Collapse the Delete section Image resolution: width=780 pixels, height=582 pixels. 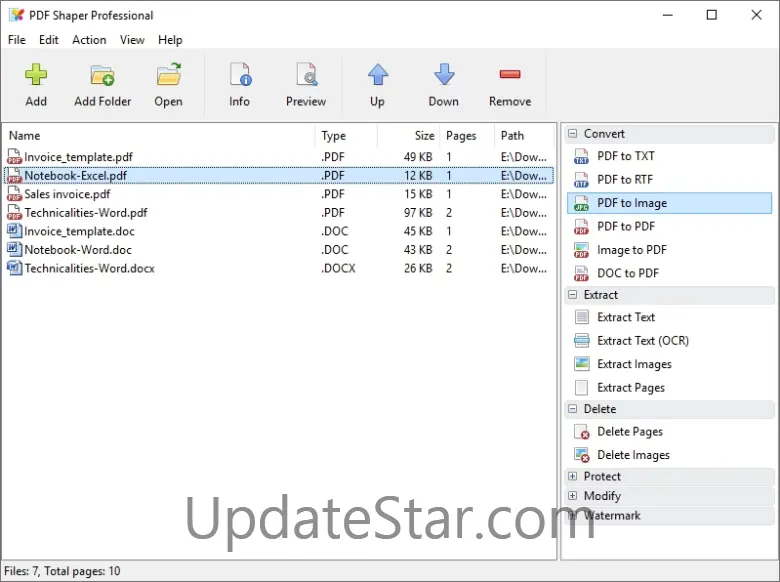[573, 408]
